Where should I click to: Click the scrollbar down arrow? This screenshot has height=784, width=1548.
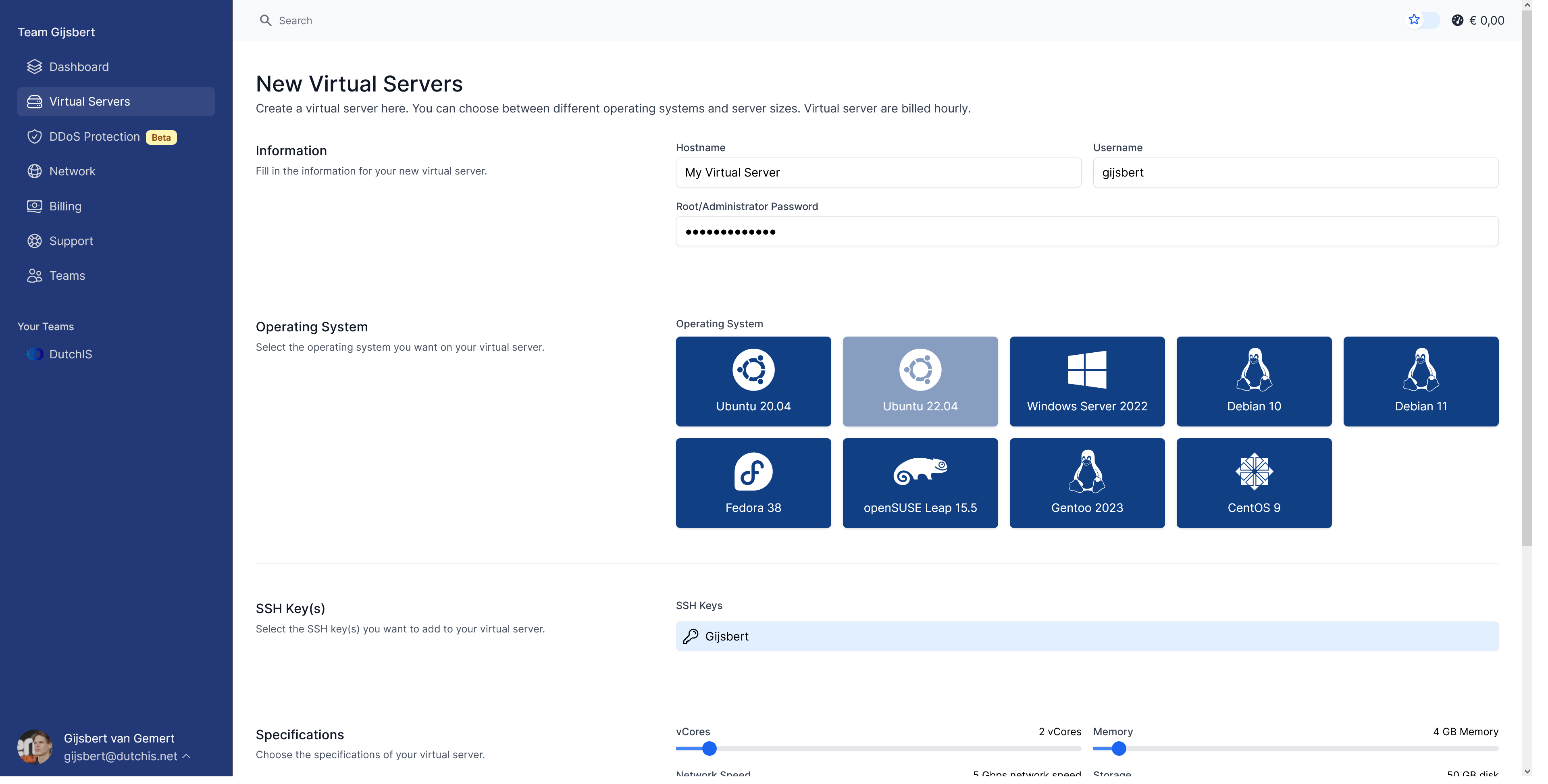[x=1542, y=779]
